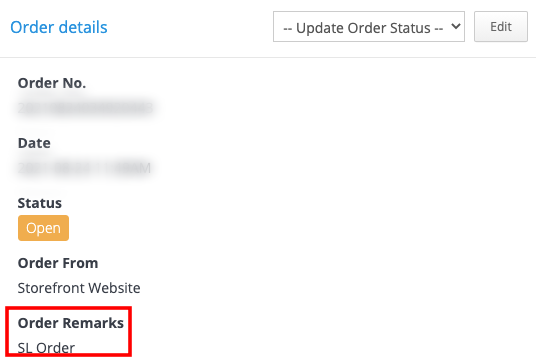Click the orange Open status badge
Screen dimensions: 536x360
[43, 228]
